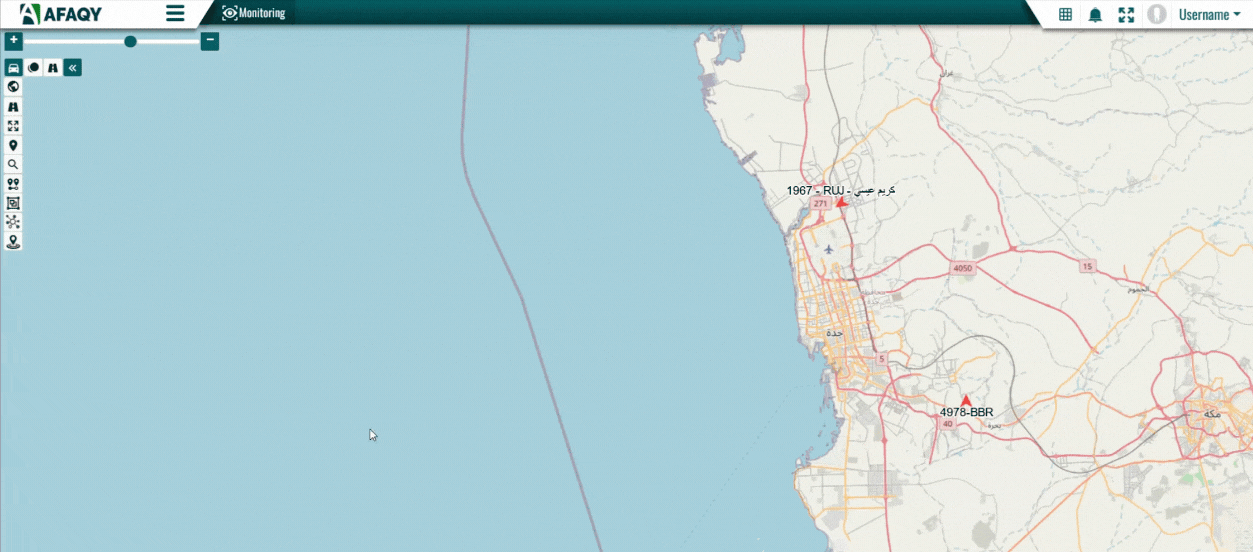Toggle the vehicle units car icon
This screenshot has width=1253, height=552.
[13, 68]
